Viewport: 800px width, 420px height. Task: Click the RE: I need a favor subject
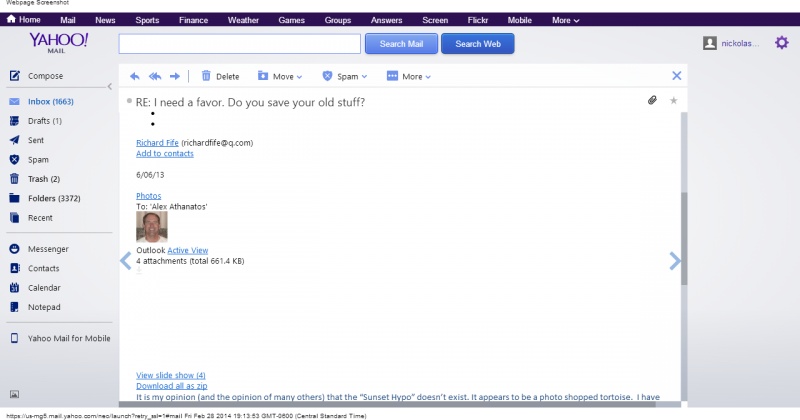pyautogui.click(x=250, y=102)
